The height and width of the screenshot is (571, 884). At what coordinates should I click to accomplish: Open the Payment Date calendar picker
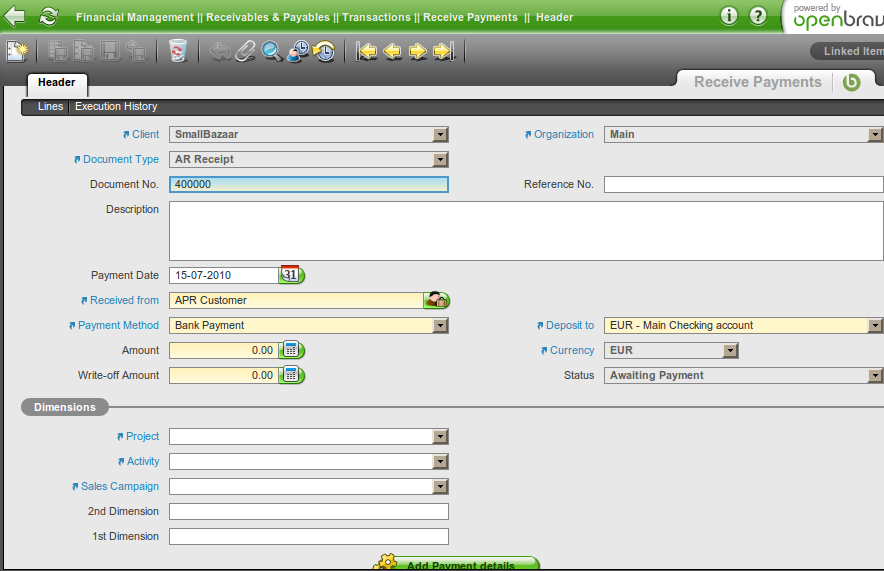coord(291,275)
